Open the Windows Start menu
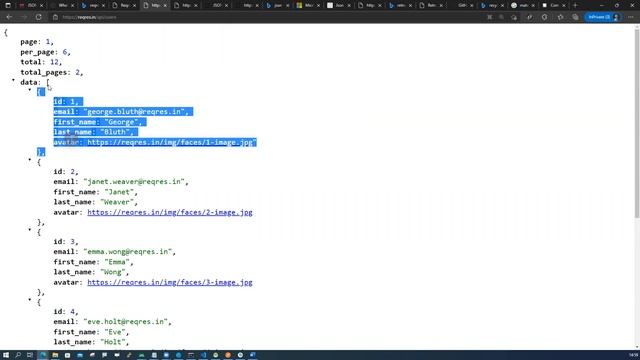Image resolution: width=640 pixels, height=360 pixels. (x=6, y=355)
